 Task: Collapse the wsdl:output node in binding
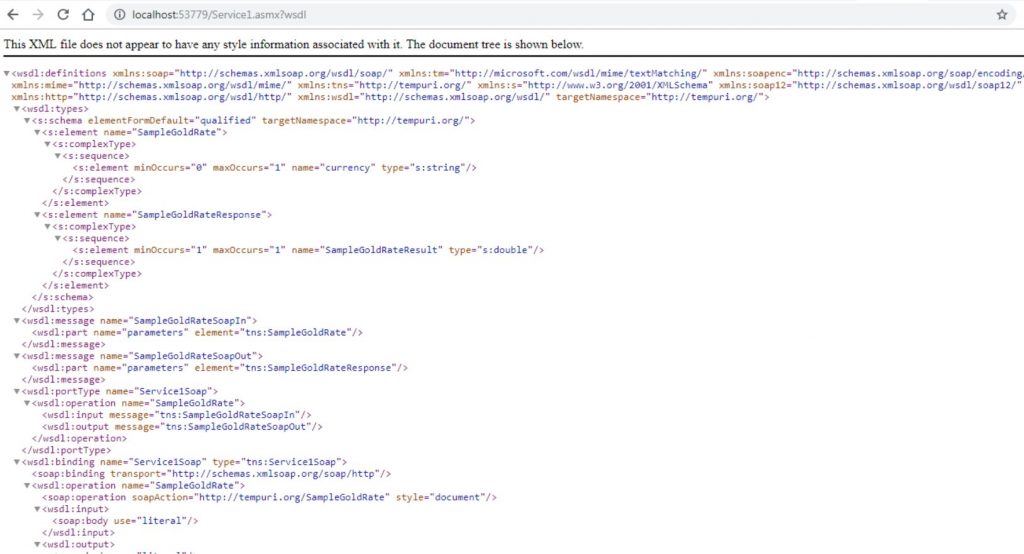pyautogui.click(x=38, y=544)
